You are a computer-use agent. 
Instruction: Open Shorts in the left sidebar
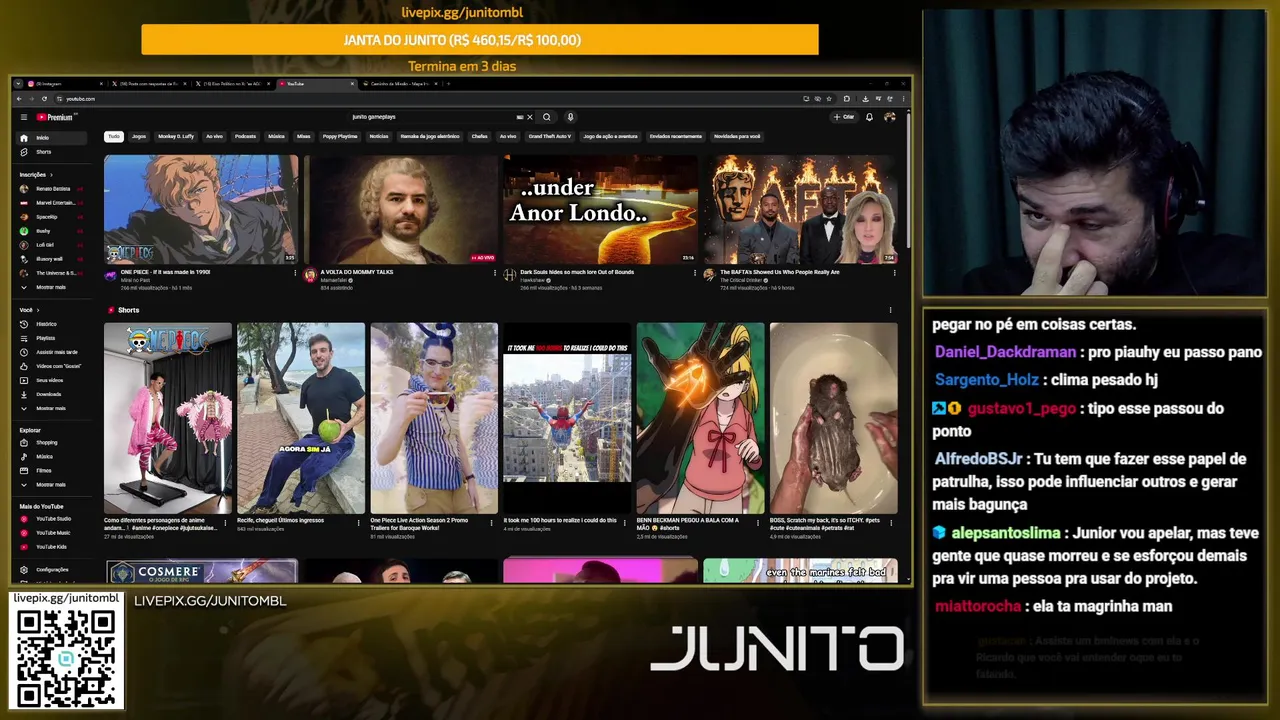tap(52, 152)
